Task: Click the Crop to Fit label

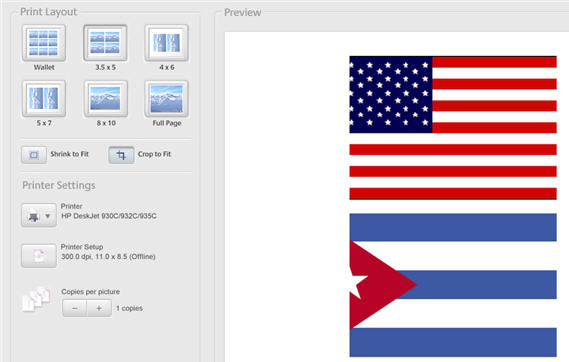Action: tap(154, 154)
